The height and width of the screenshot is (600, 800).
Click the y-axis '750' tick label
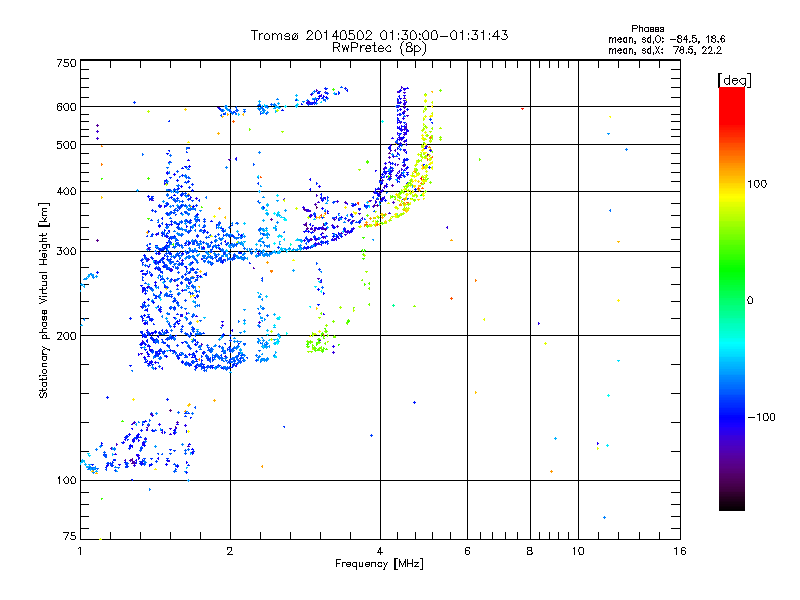tap(66, 63)
